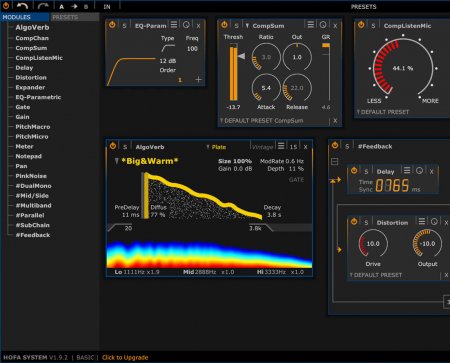
Task: Open the Delay module menu icon
Action: pyautogui.click(x=407, y=170)
